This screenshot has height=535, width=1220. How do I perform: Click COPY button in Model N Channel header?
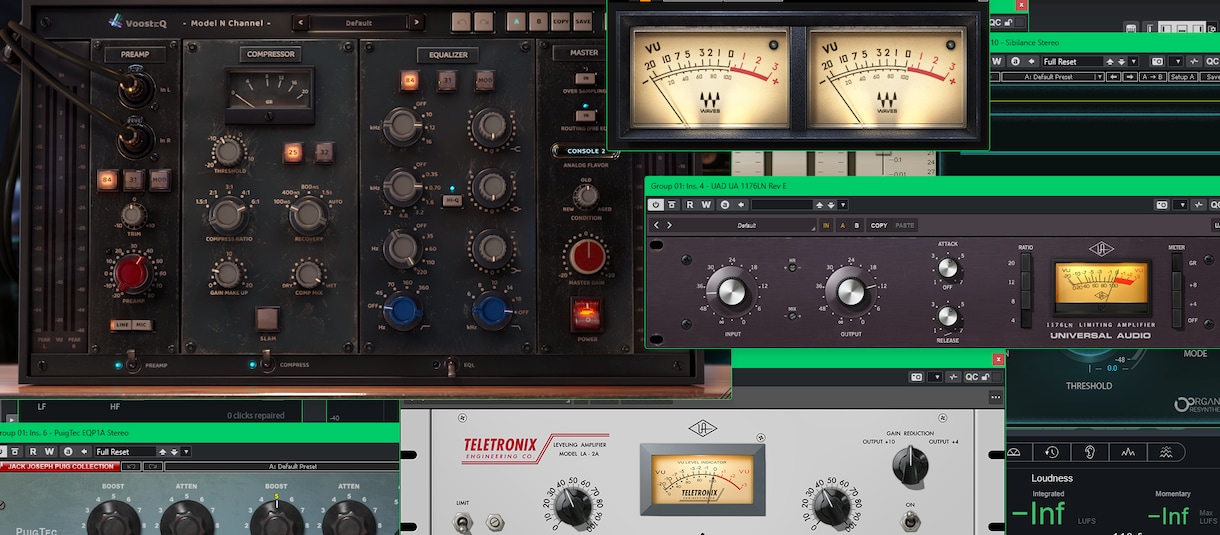[x=561, y=21]
